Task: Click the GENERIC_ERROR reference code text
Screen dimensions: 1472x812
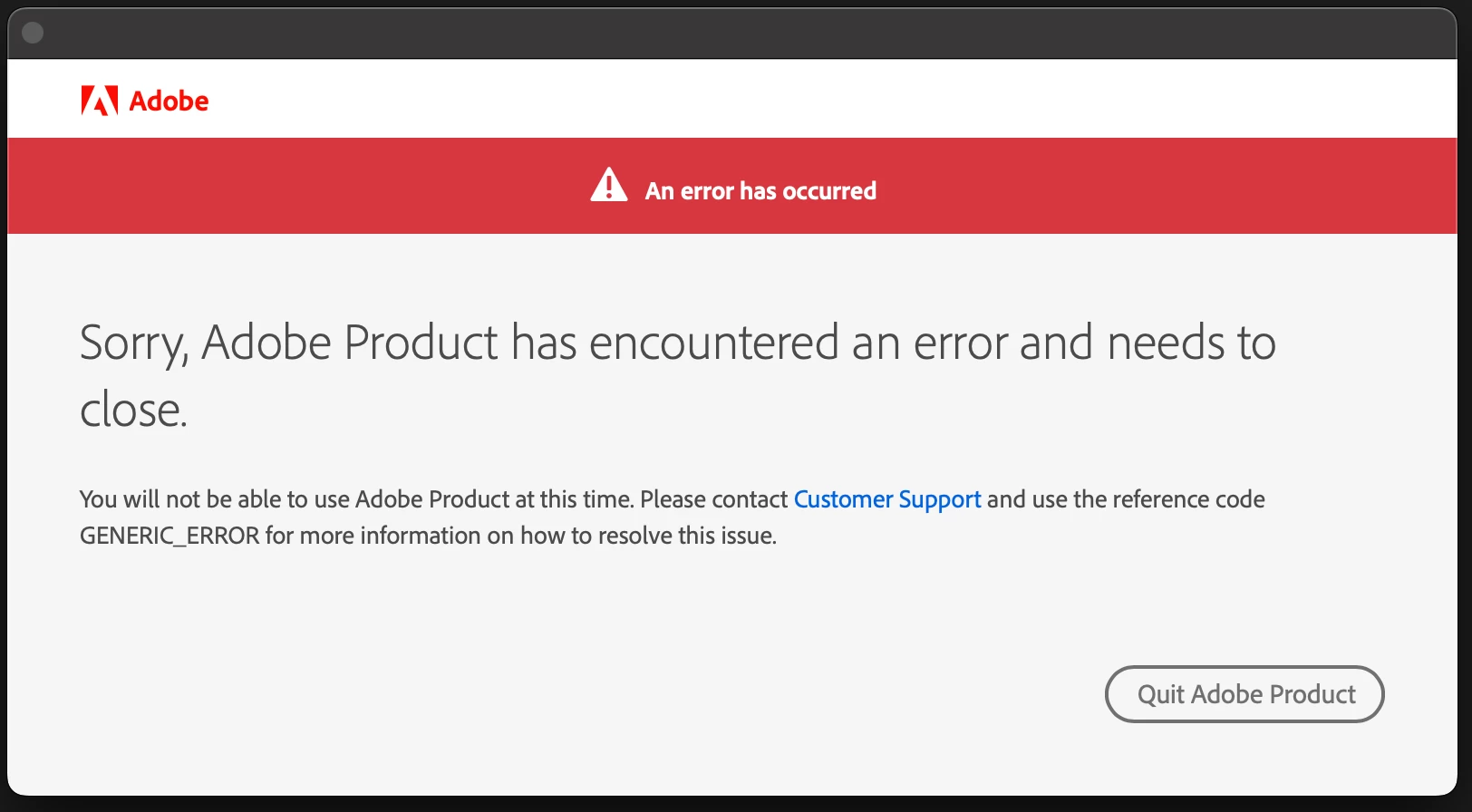Action: coord(169,536)
